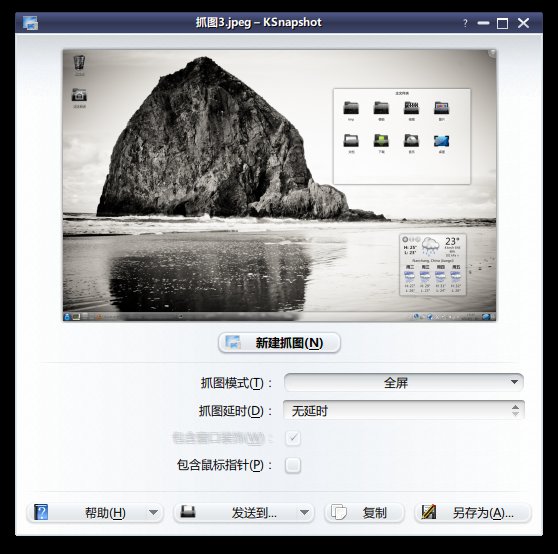The width and height of the screenshot is (558, 554).
Task: Expand the 发送到... dropdown arrow
Action: [x=304, y=513]
